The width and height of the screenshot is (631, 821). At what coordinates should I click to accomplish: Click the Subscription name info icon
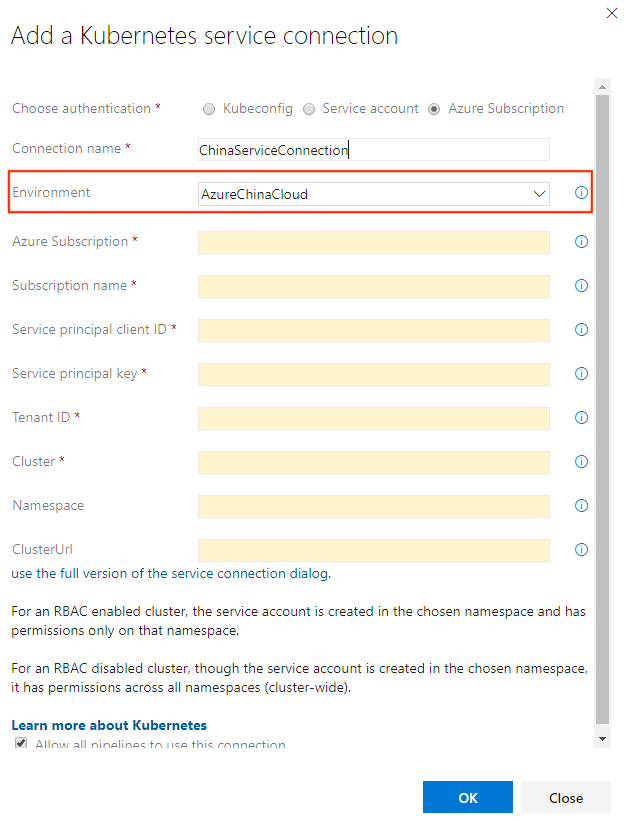pos(581,285)
